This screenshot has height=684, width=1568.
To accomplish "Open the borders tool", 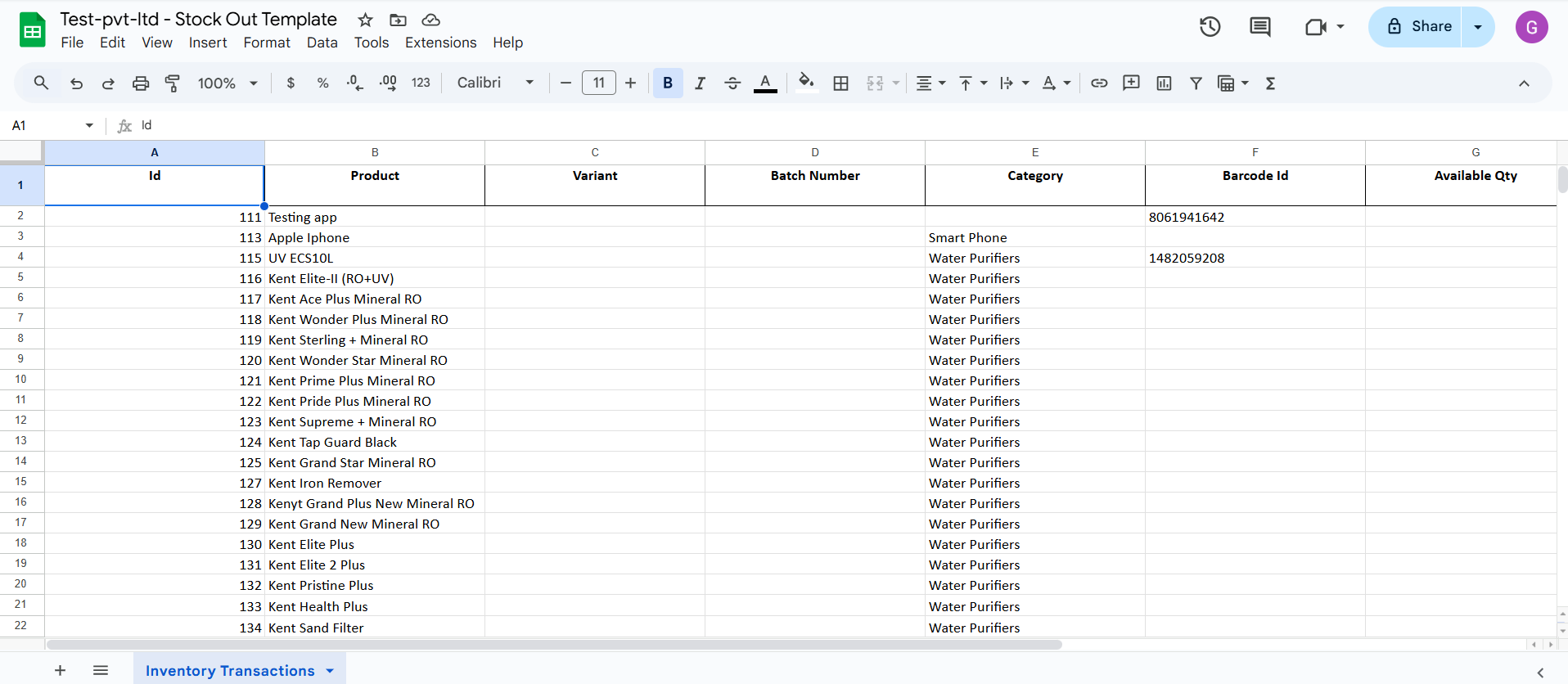I will point(840,83).
